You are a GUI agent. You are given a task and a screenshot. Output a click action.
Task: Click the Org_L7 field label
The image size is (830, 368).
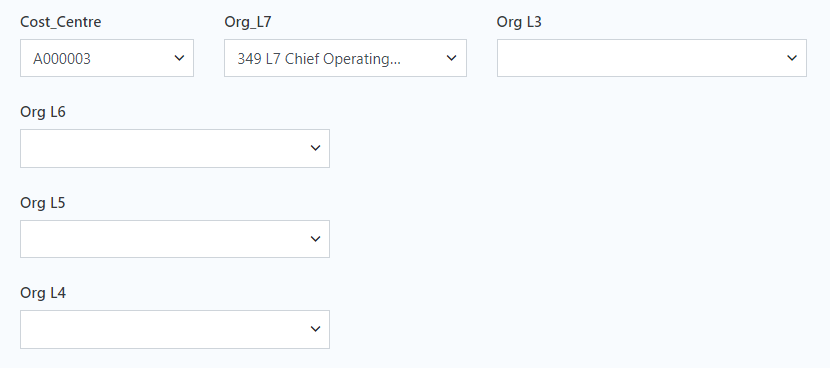(x=248, y=22)
